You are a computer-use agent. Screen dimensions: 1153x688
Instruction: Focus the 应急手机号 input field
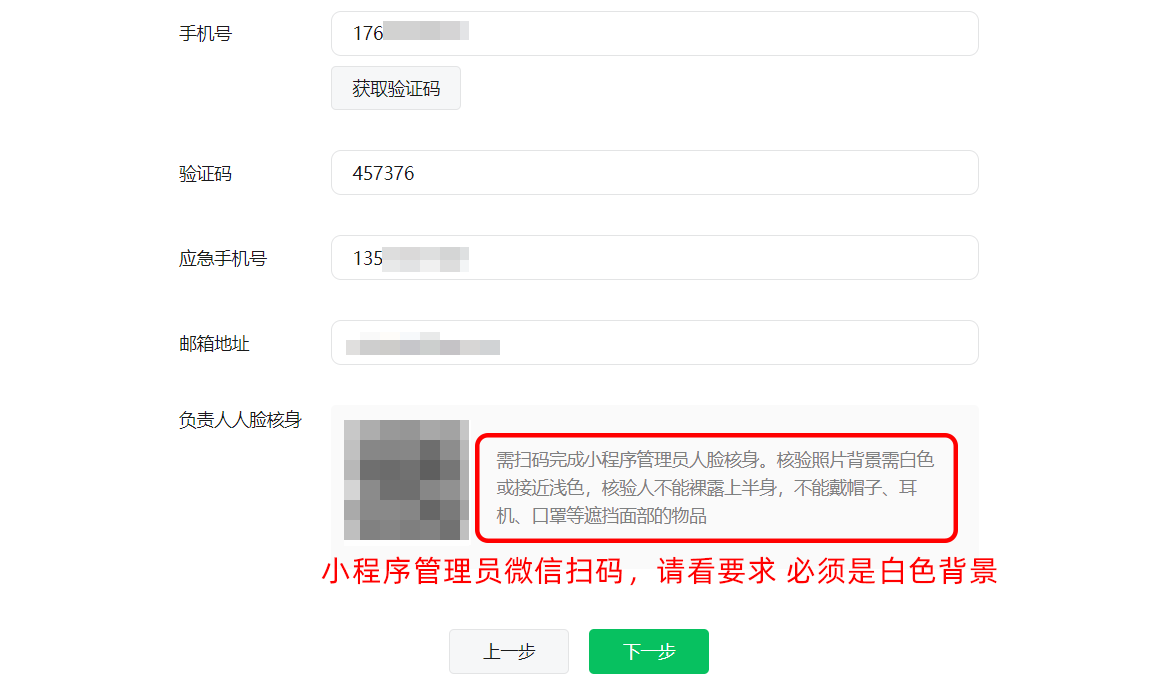pos(654,258)
